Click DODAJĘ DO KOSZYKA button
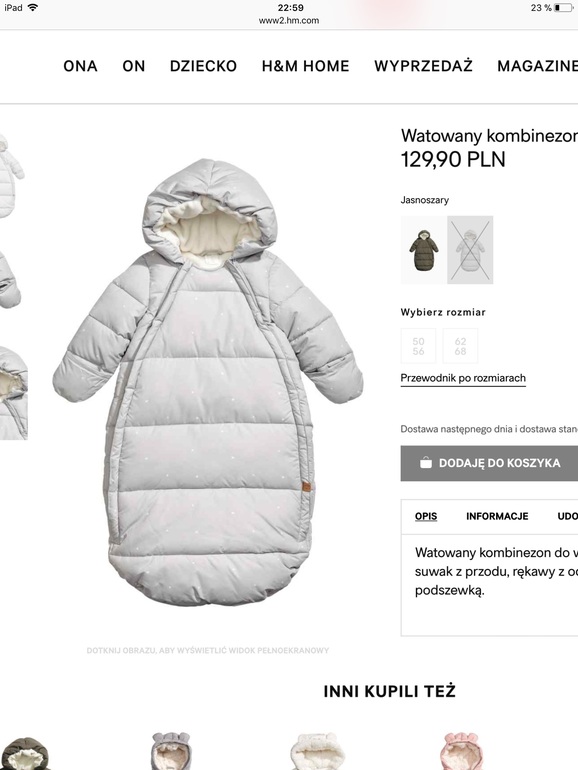 click(x=489, y=463)
